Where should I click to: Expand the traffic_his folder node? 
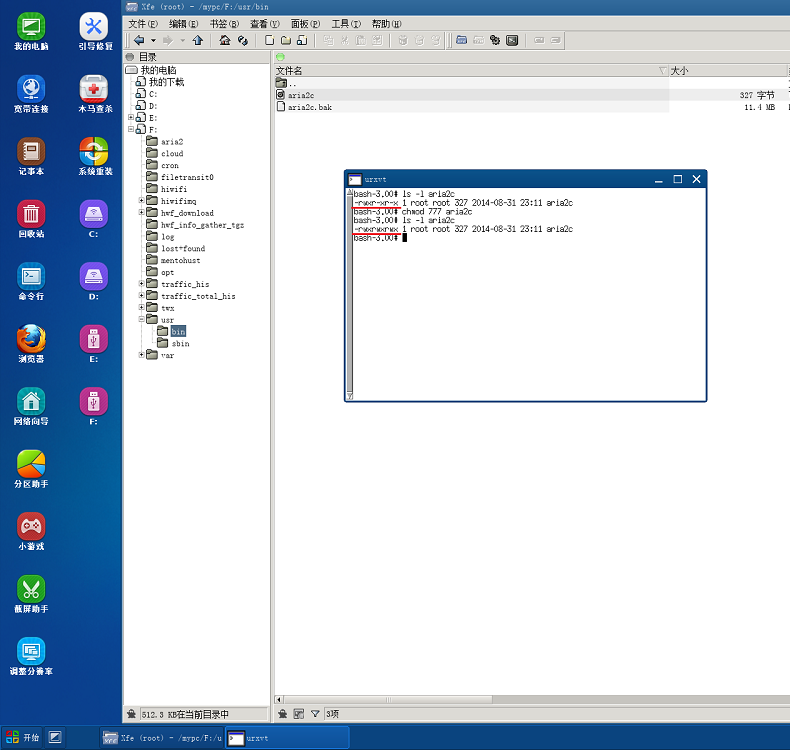tap(141, 284)
